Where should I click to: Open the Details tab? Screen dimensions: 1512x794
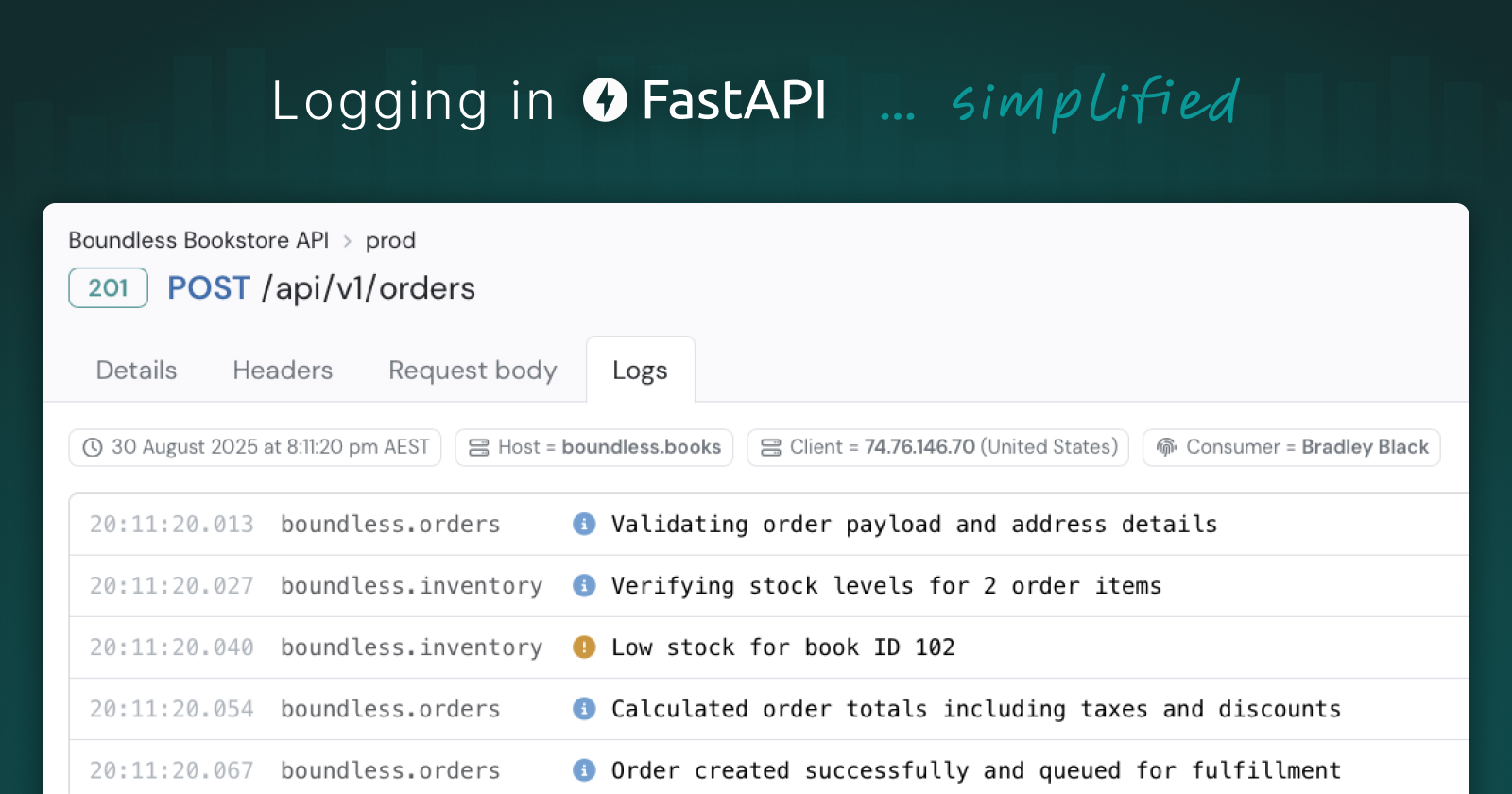pyautogui.click(x=136, y=370)
